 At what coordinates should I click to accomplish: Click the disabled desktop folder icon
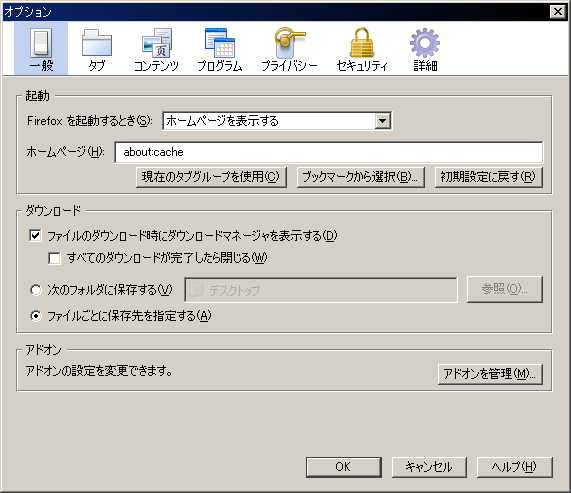pos(196,290)
